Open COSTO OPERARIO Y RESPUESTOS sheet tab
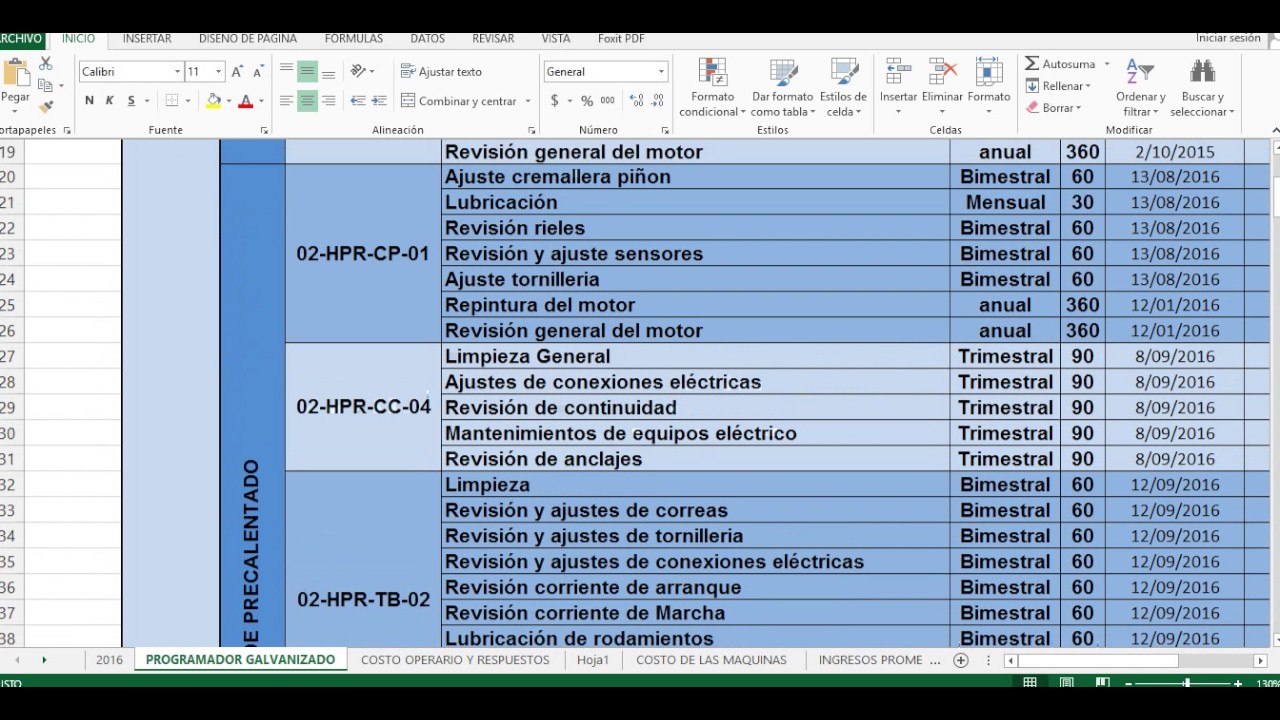 pos(455,660)
